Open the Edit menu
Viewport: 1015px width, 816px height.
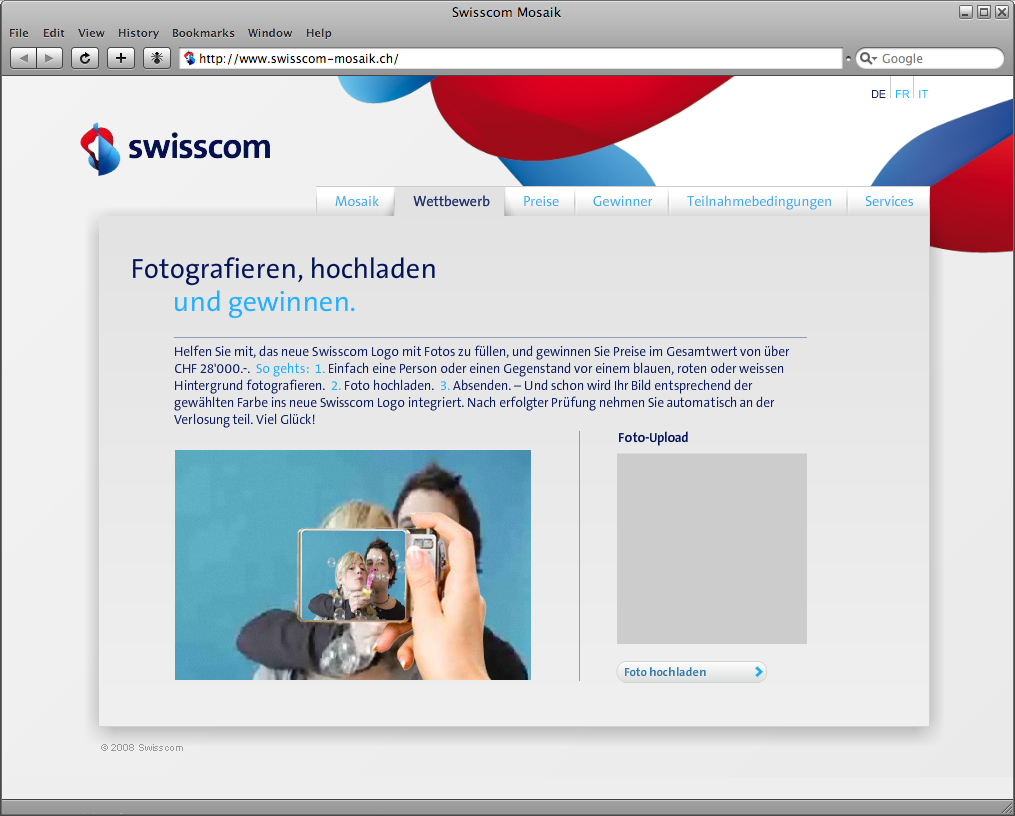pos(54,33)
